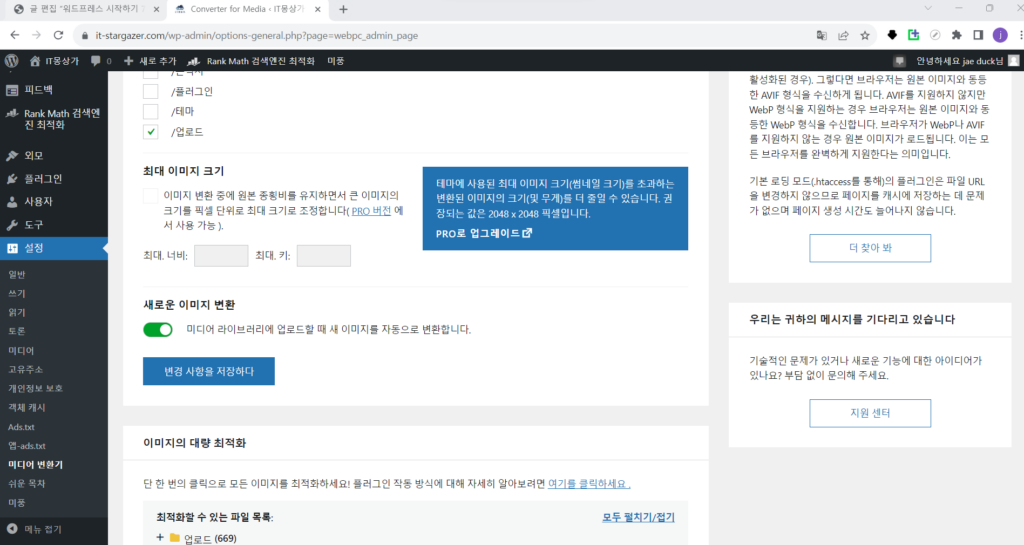Viewport: 1024px width, 545px height.
Task: Open 지원 센터 button
Action: tap(870, 413)
